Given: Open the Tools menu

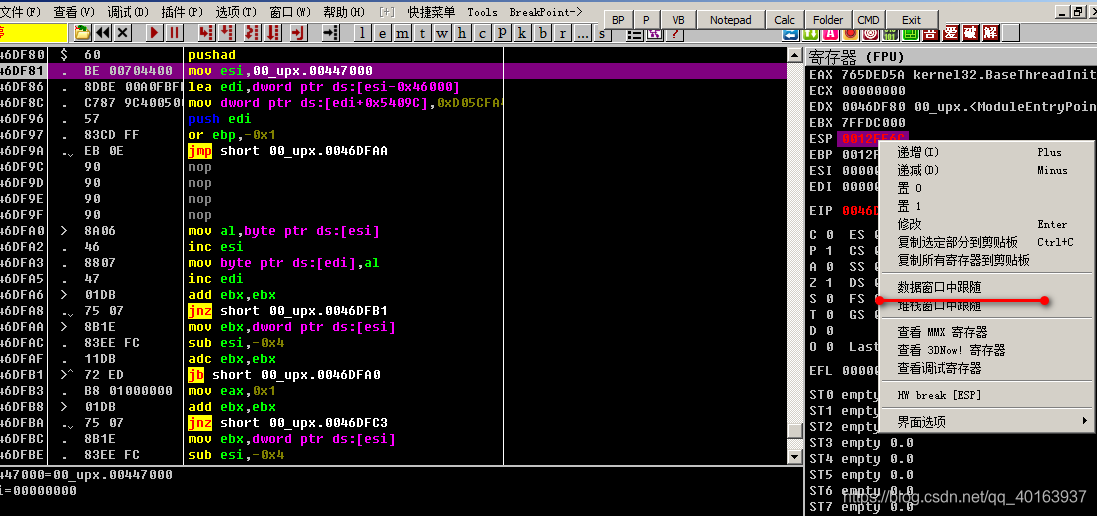Looking at the screenshot, I should pyautogui.click(x=482, y=12).
